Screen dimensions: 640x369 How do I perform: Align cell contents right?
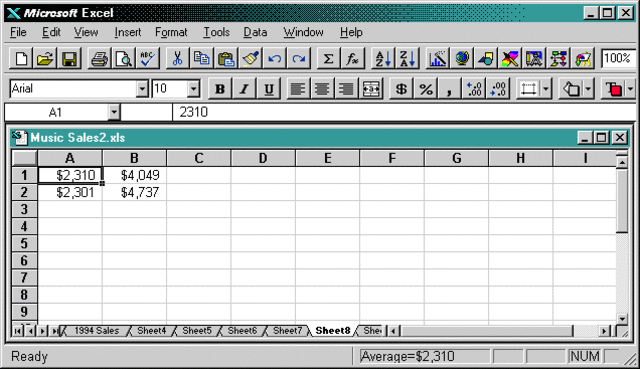[x=347, y=89]
